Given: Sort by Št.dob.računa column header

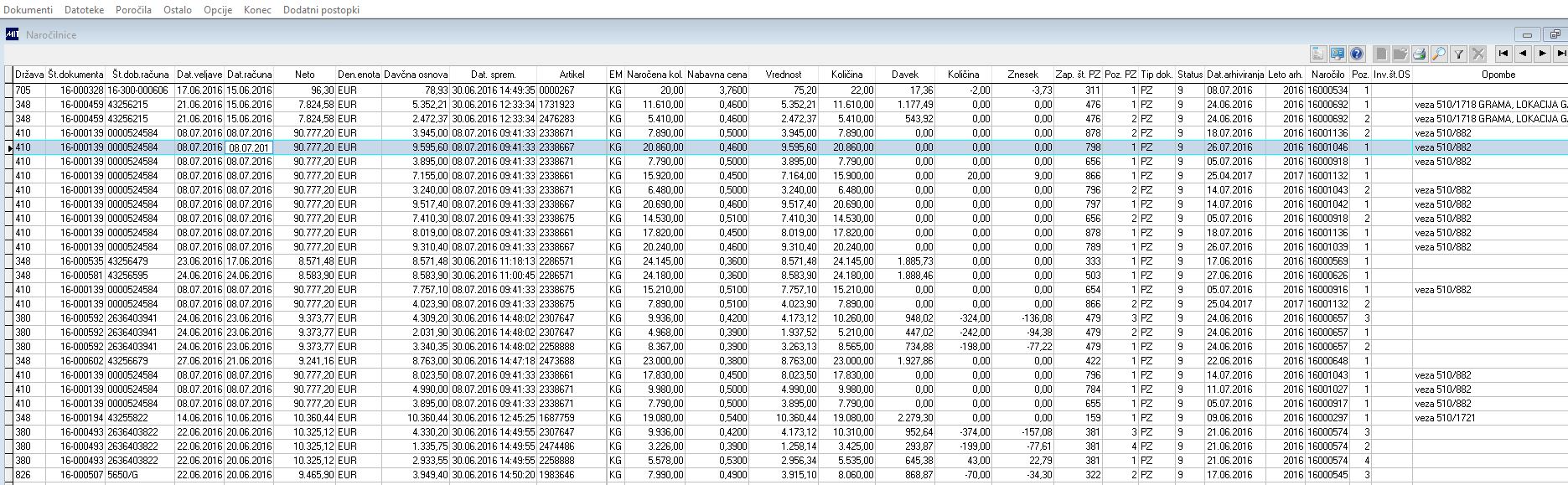Looking at the screenshot, I should coord(139,75).
